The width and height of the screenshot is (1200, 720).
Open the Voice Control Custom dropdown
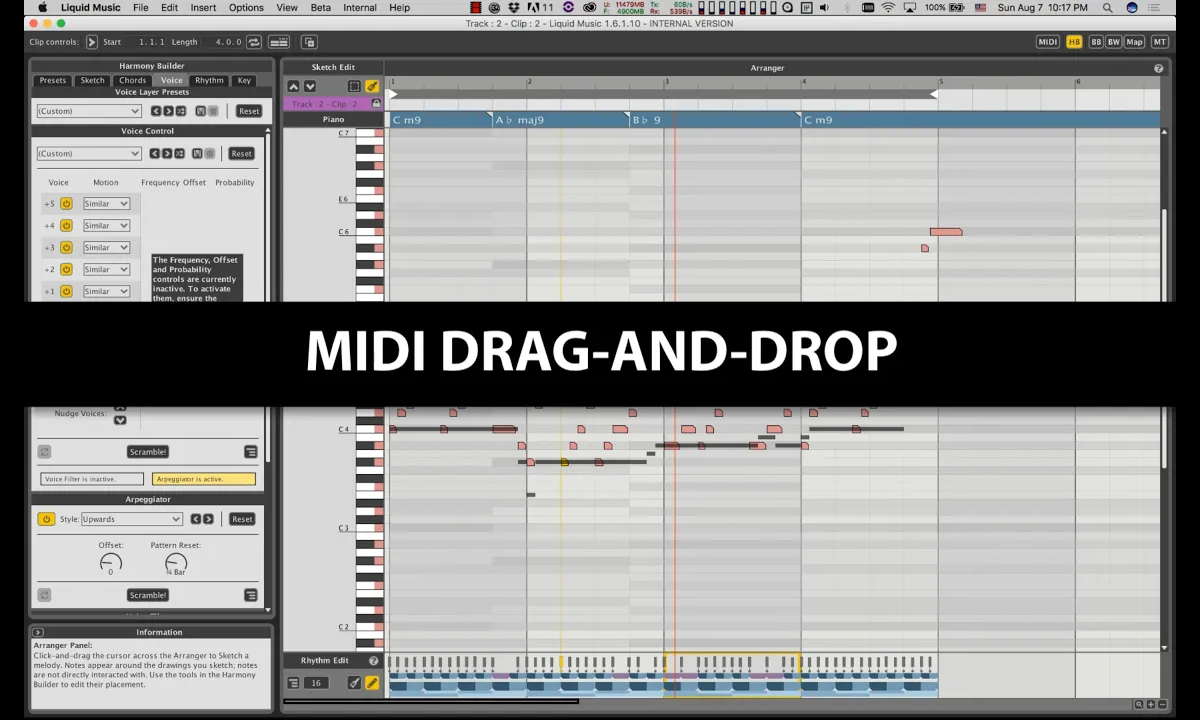pyautogui.click(x=89, y=154)
